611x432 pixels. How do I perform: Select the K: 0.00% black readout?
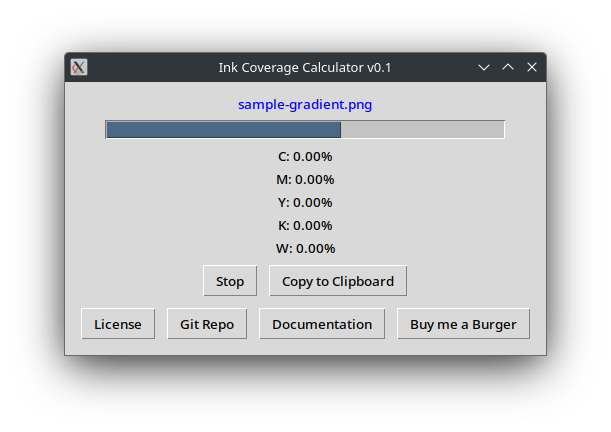(305, 226)
